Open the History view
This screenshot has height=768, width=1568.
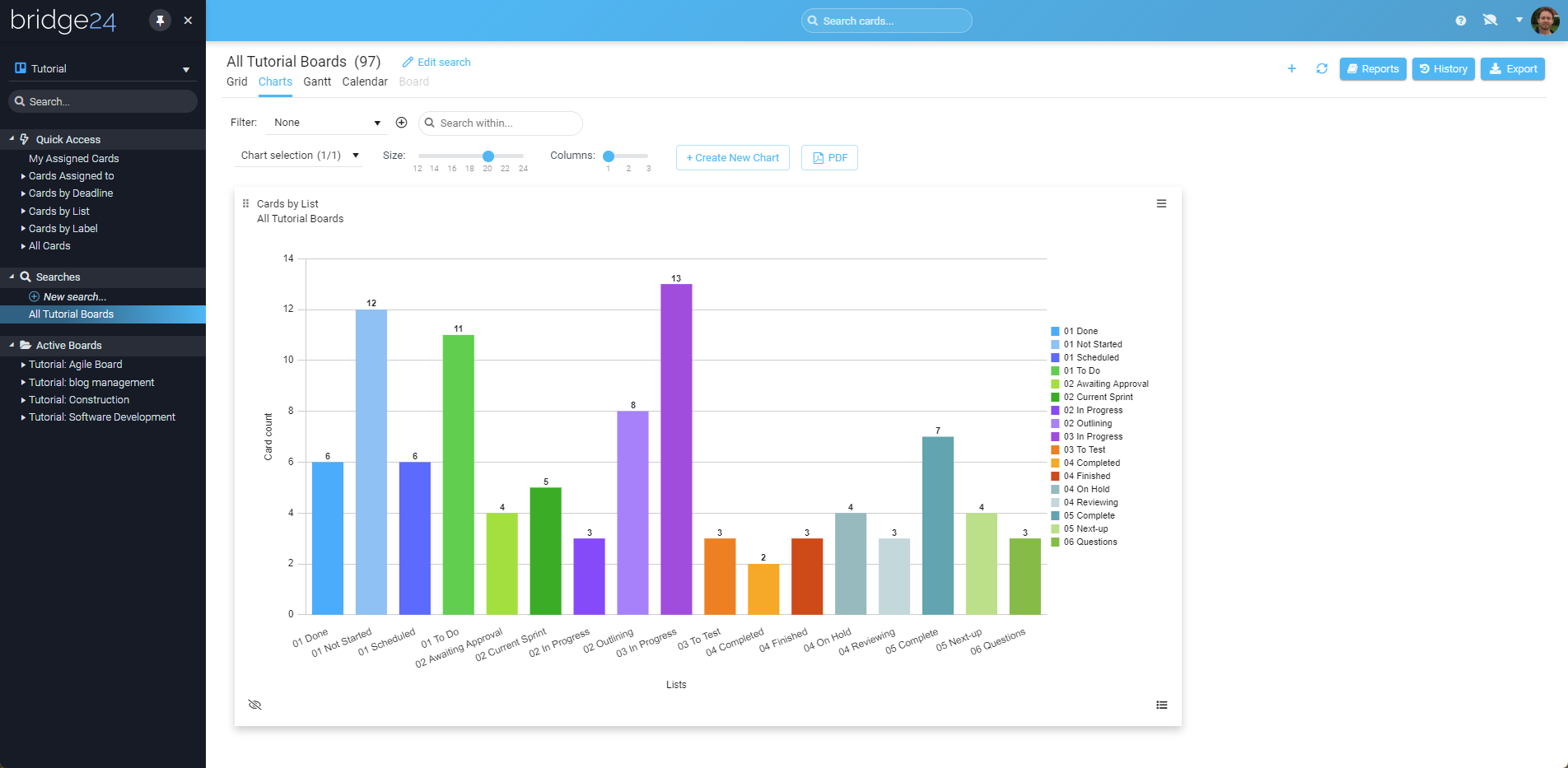1443,68
